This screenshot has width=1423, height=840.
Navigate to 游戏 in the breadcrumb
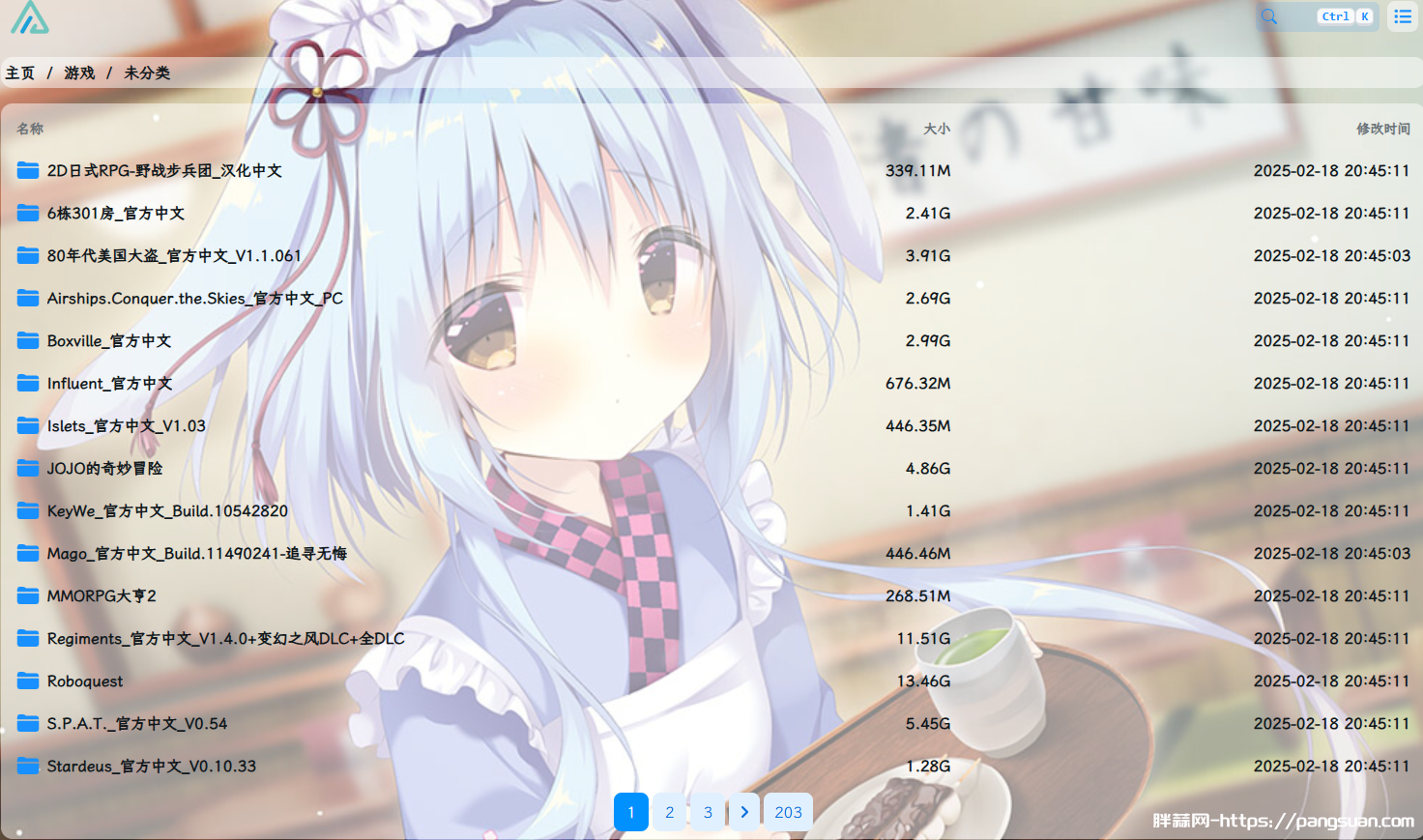[x=79, y=73]
